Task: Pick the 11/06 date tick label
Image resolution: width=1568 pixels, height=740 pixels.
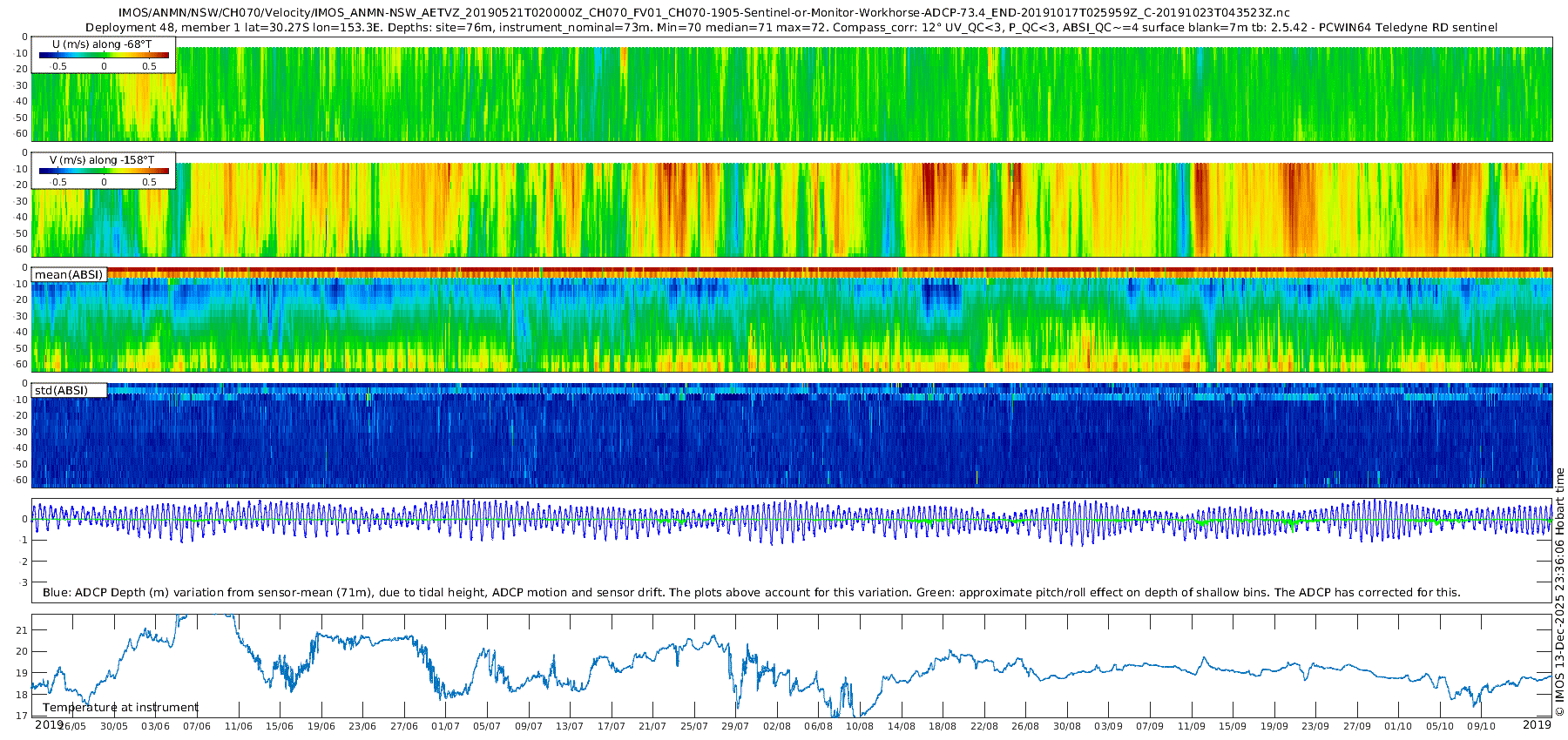Action: [238, 726]
